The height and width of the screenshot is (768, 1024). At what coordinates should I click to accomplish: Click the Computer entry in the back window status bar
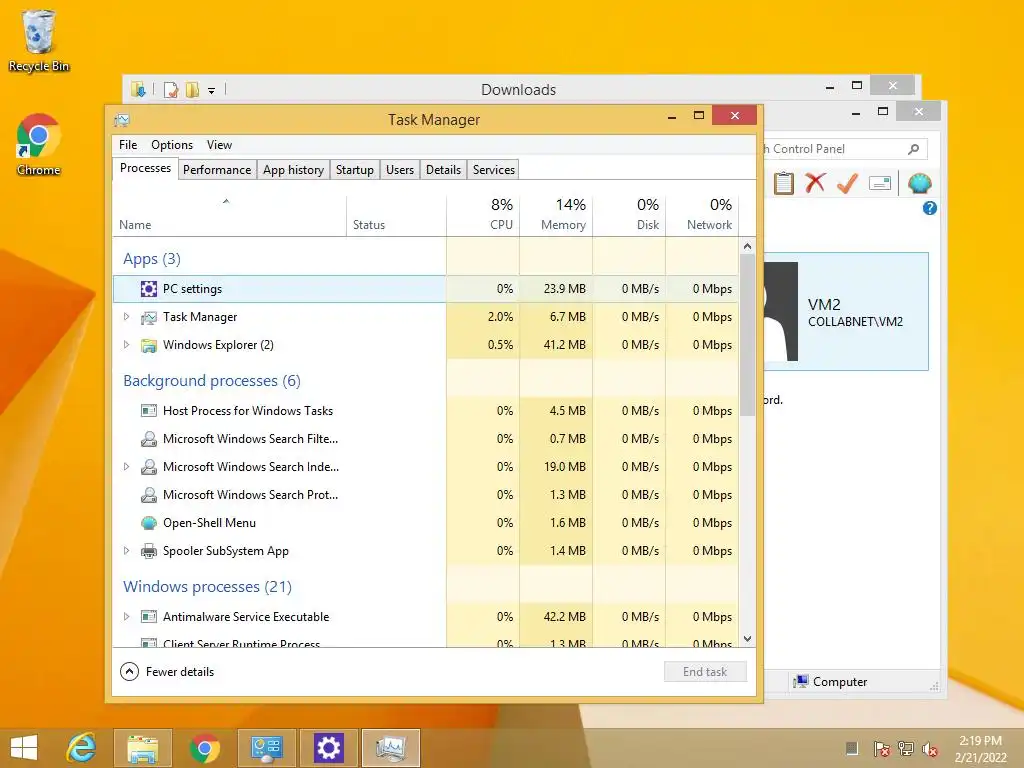[x=831, y=682]
